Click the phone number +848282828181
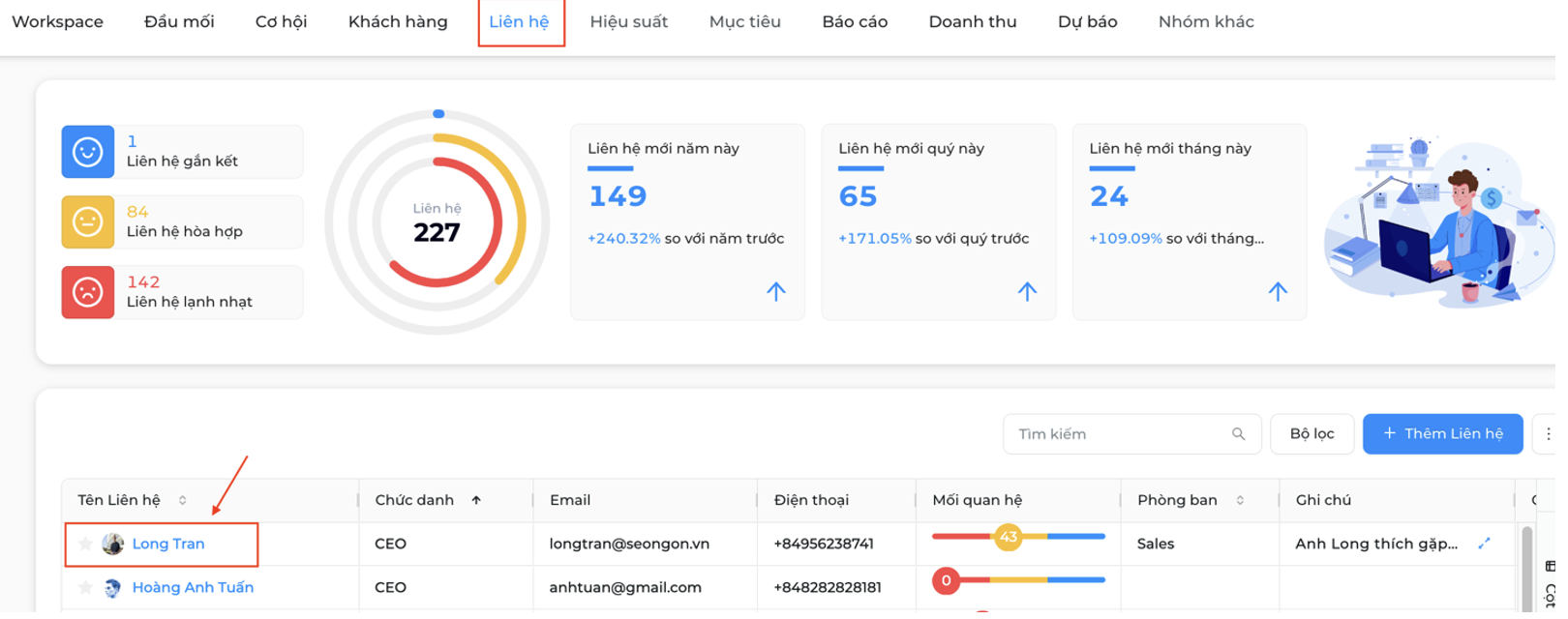 [828, 587]
